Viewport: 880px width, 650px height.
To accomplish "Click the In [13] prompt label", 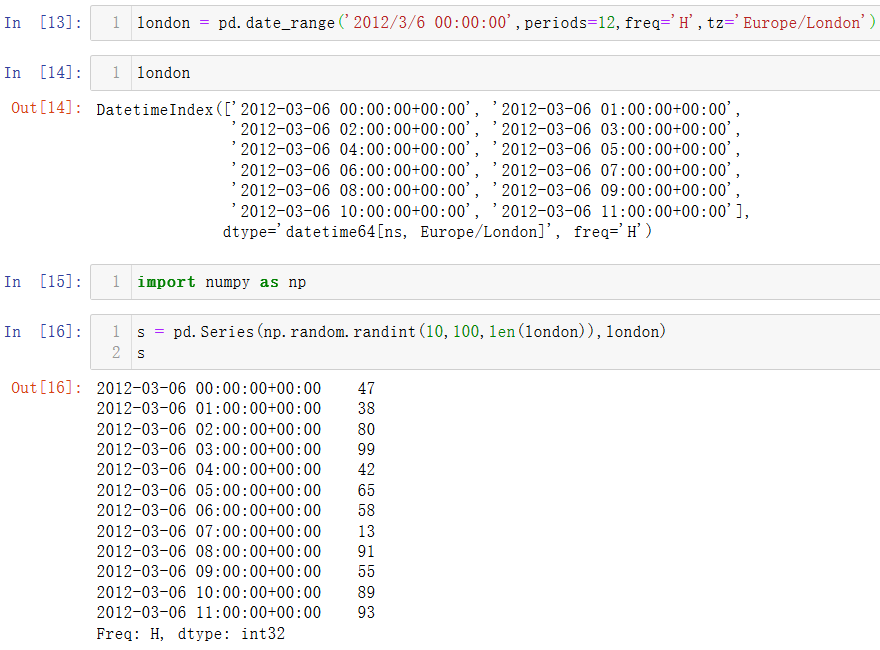I will 43,22.
